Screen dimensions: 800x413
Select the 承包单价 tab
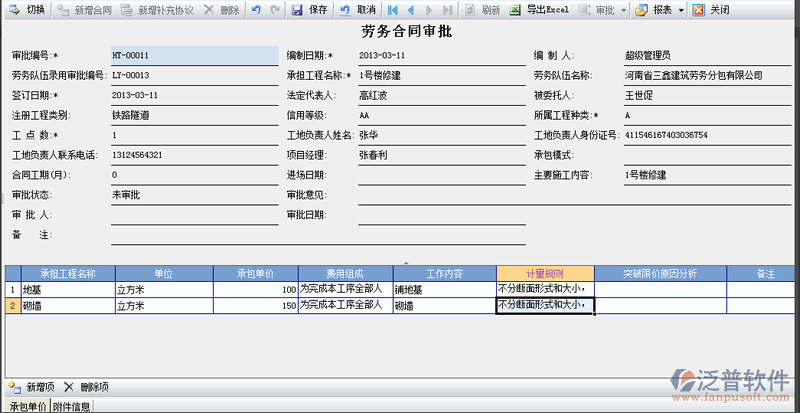click(x=24, y=406)
